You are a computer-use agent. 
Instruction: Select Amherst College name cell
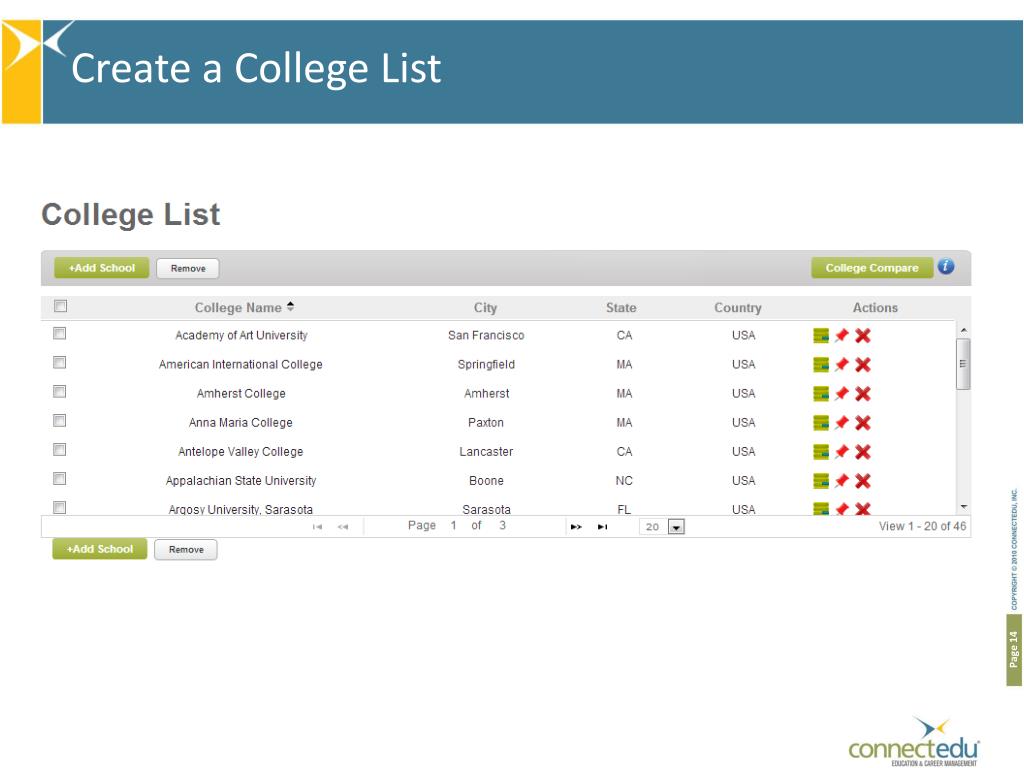click(x=241, y=394)
